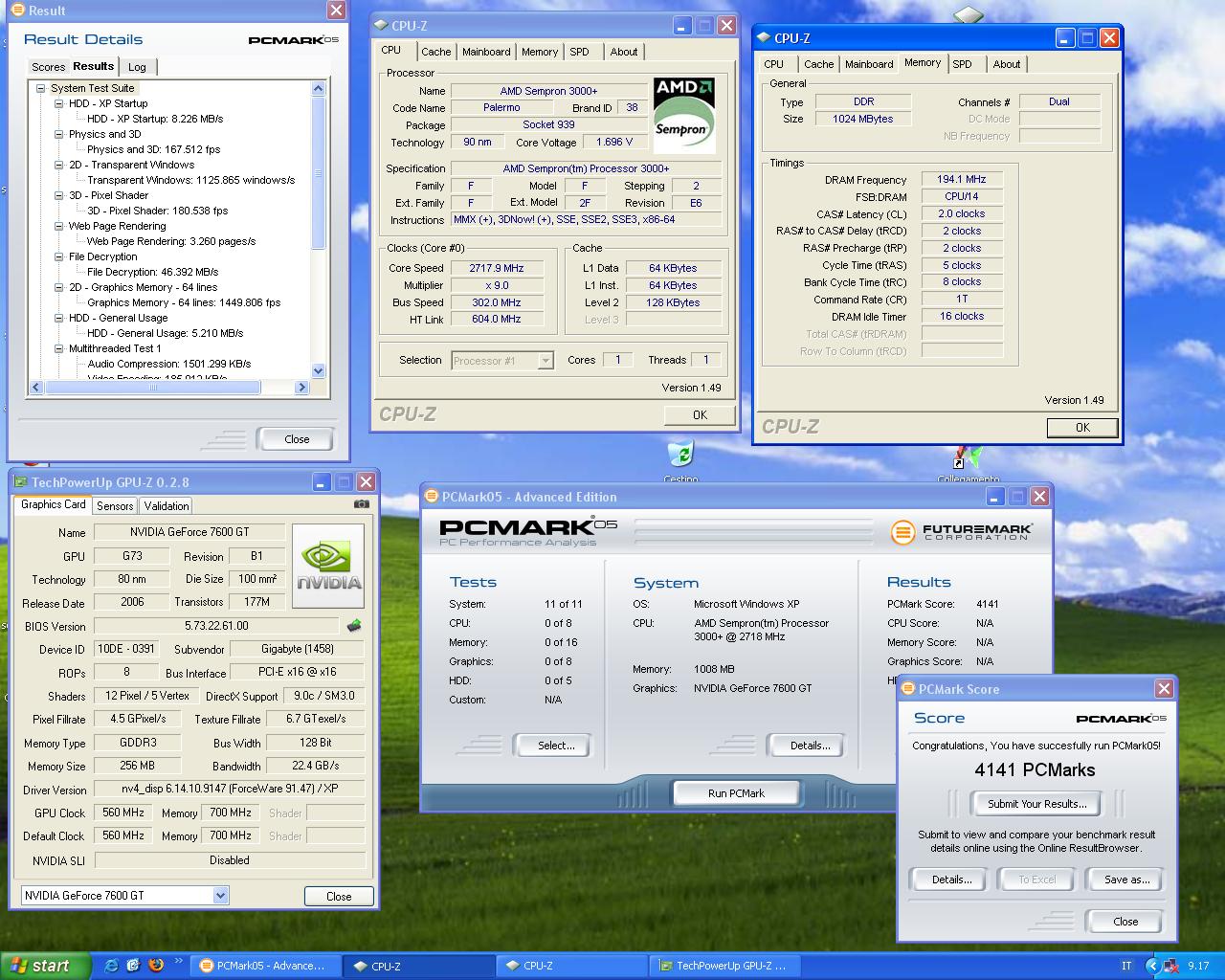Click Select... button under Tests
This screenshot has height=980, width=1225.
[x=555, y=746]
